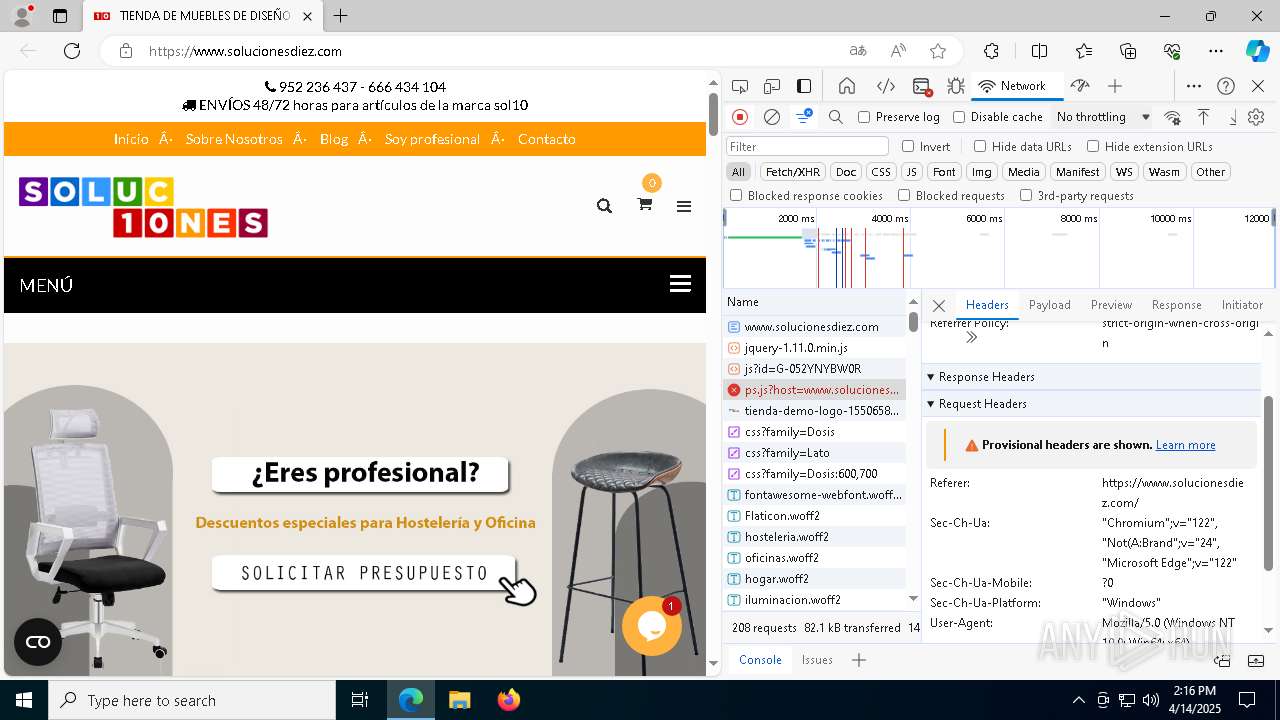
Task: Check 3rd-party requests checkbox
Action: pos(1026,196)
